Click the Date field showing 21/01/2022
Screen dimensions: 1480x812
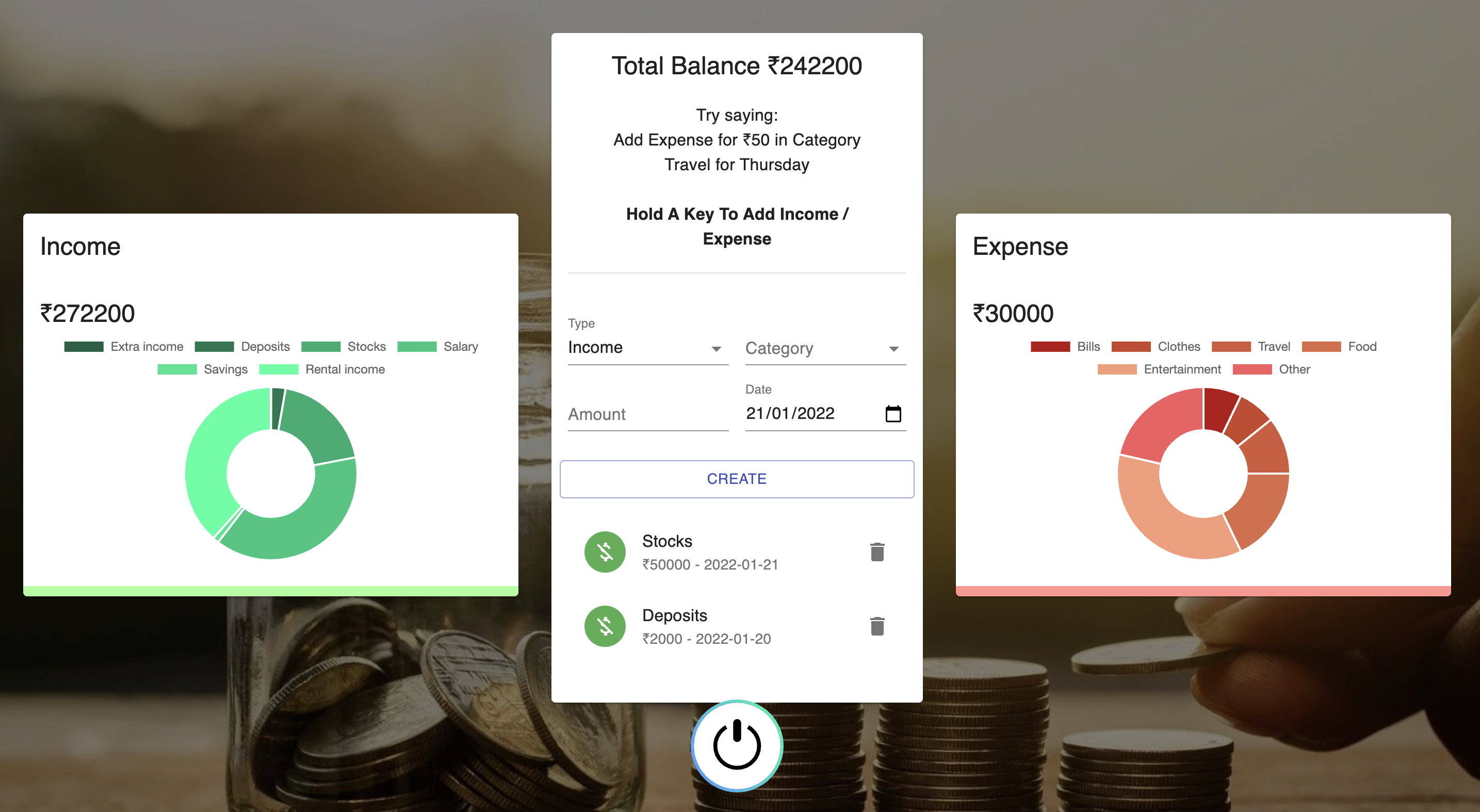click(x=825, y=413)
